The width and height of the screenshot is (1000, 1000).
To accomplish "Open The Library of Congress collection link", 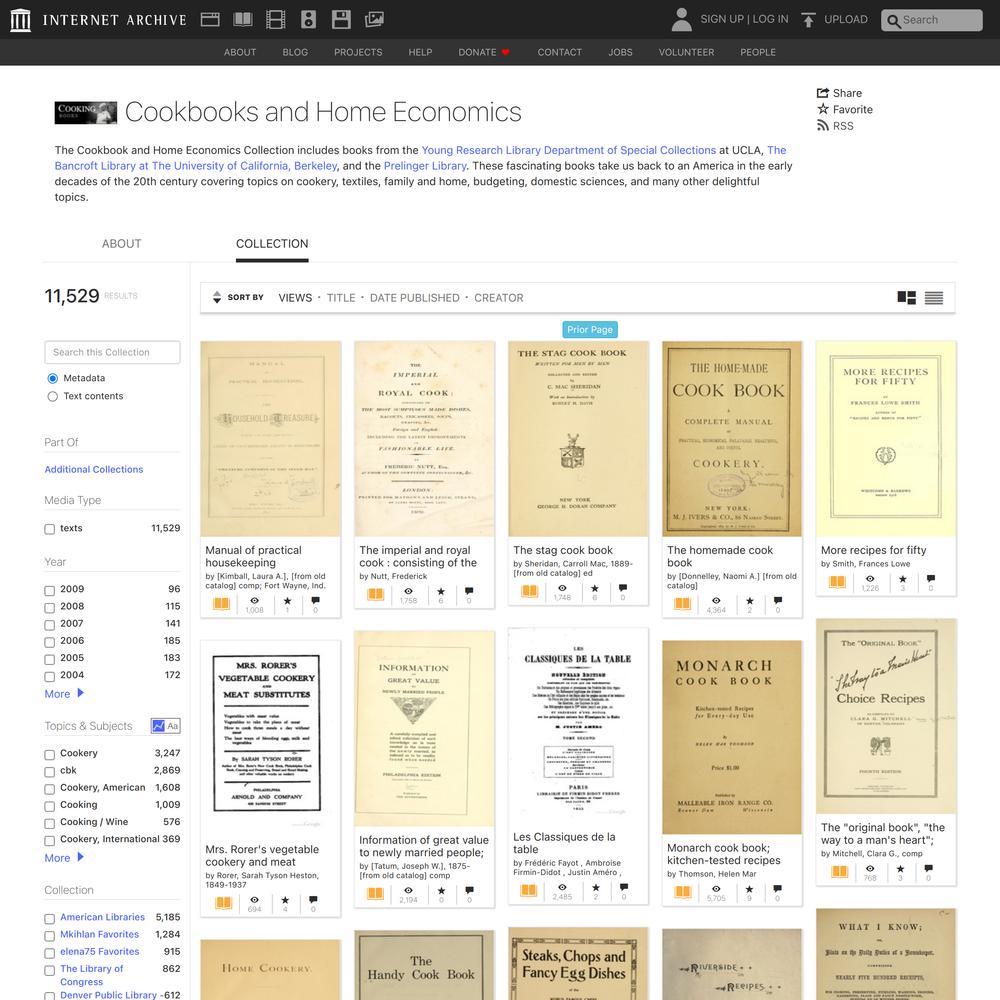I will point(92,975).
